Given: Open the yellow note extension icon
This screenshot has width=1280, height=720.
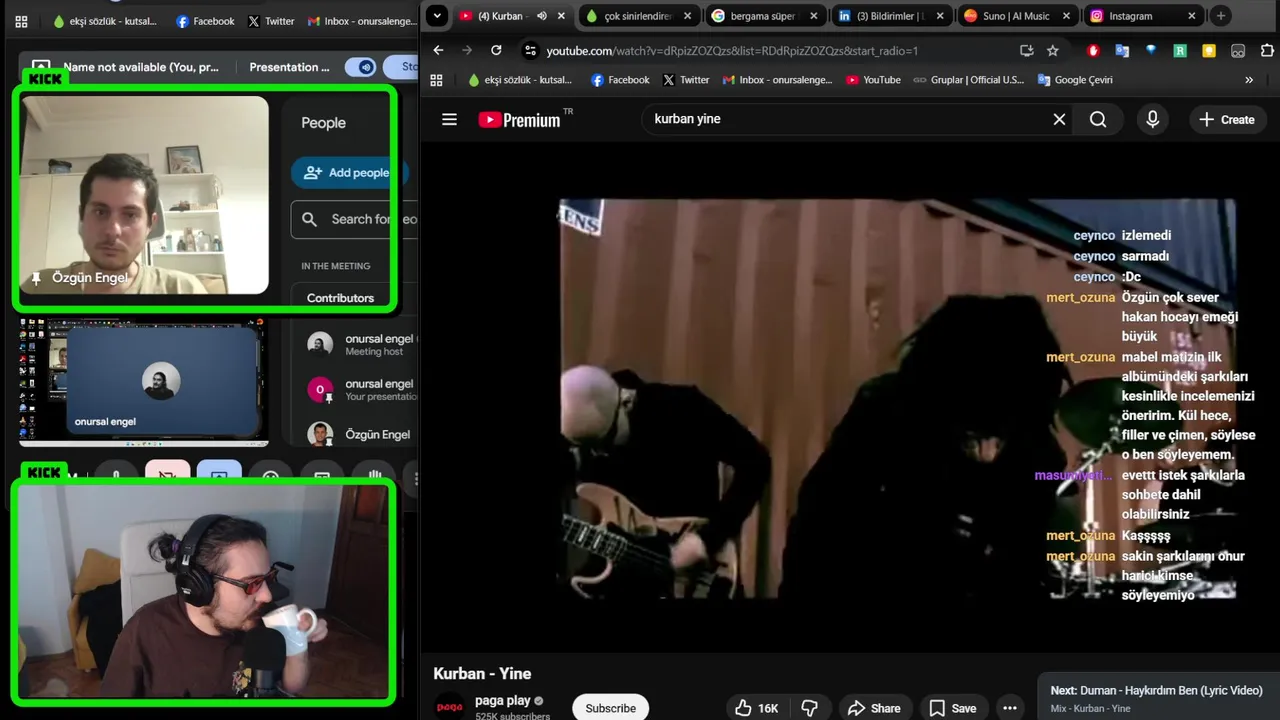Looking at the screenshot, I should tap(1209, 50).
